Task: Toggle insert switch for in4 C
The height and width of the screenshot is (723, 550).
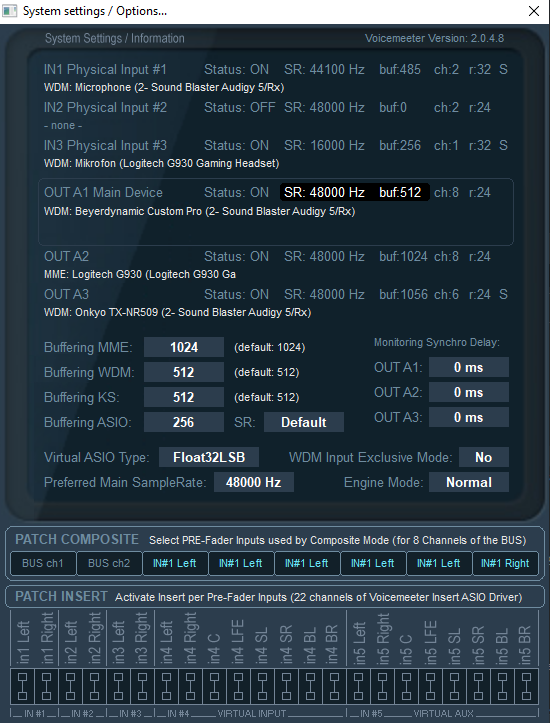Action: [214, 687]
